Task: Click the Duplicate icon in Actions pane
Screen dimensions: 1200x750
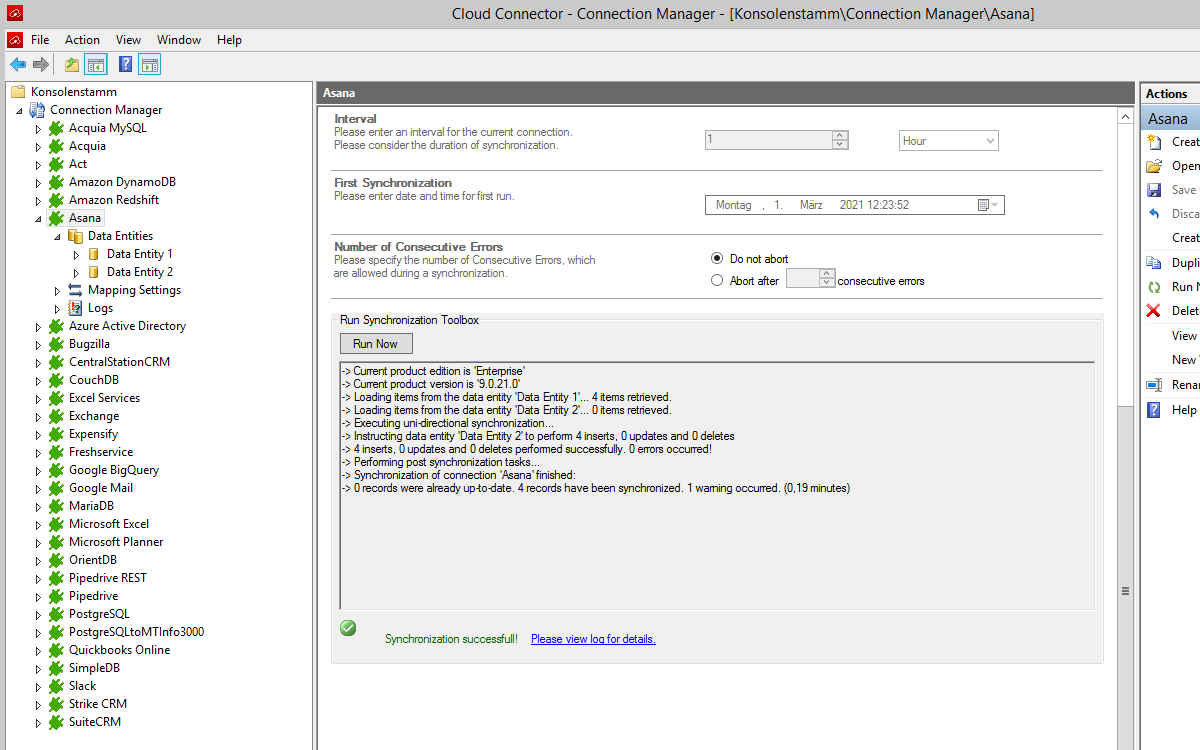Action: pyautogui.click(x=1153, y=263)
